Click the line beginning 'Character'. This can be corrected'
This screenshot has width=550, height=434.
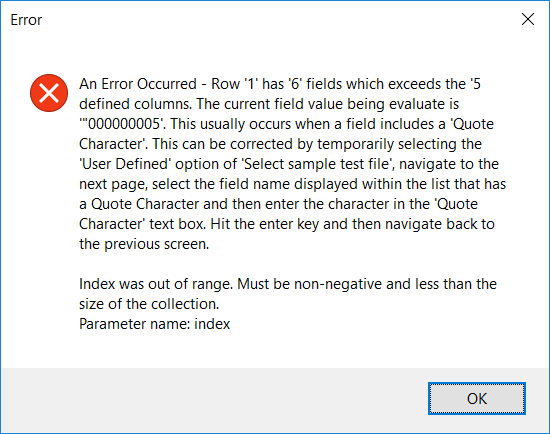[x=280, y=144]
